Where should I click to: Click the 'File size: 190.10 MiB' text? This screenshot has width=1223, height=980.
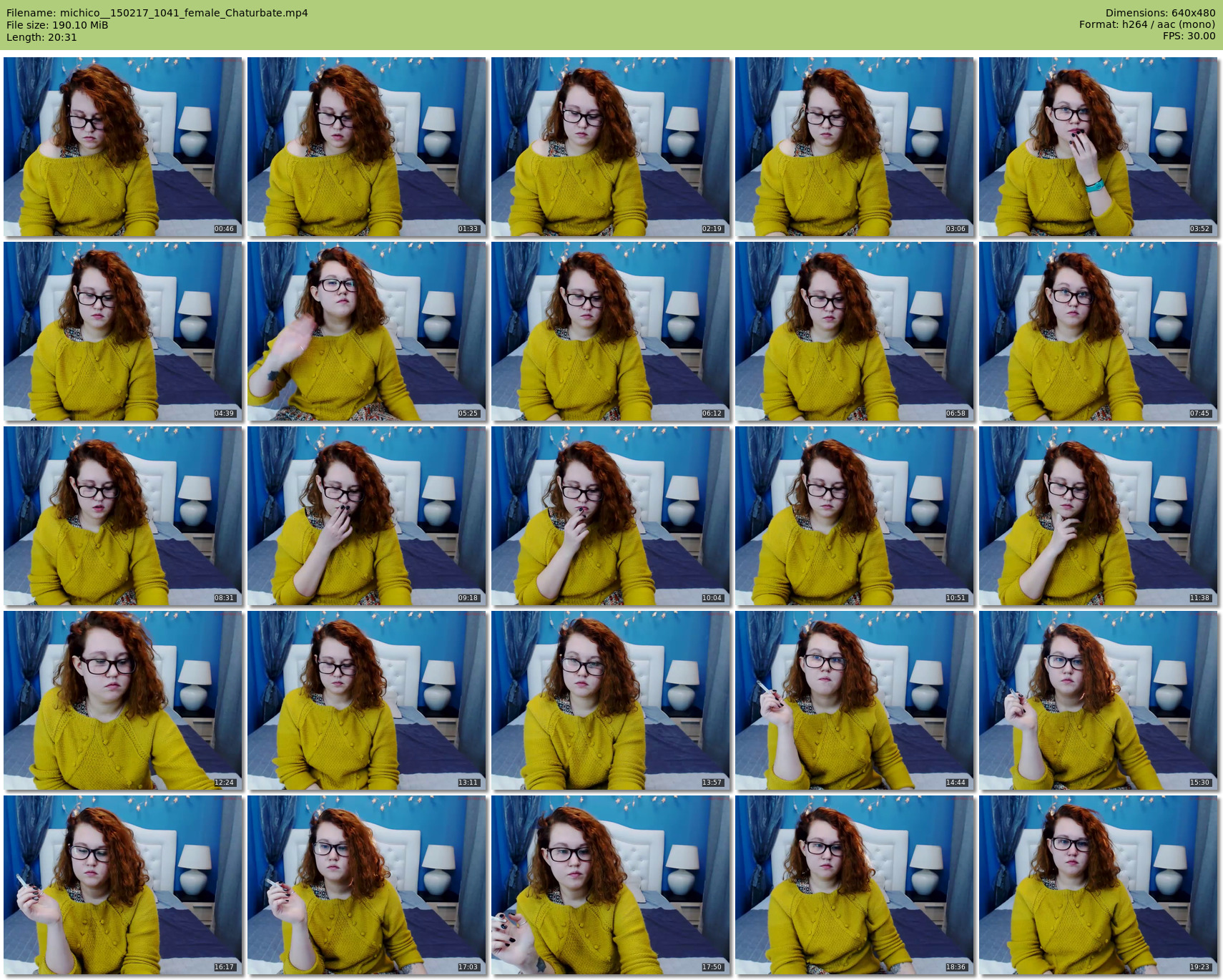click(57, 25)
